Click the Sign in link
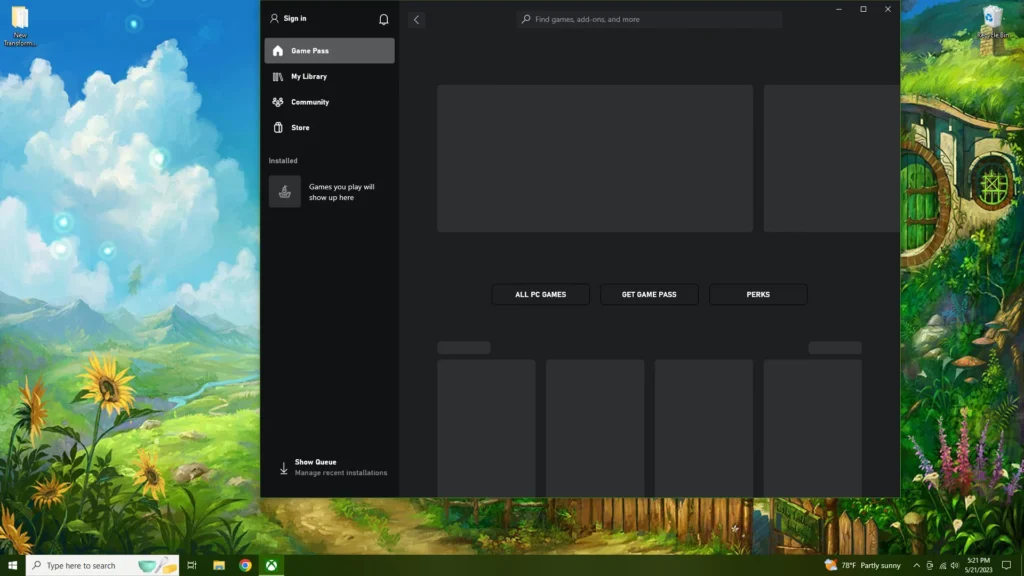The width and height of the screenshot is (1024, 576). click(x=295, y=19)
